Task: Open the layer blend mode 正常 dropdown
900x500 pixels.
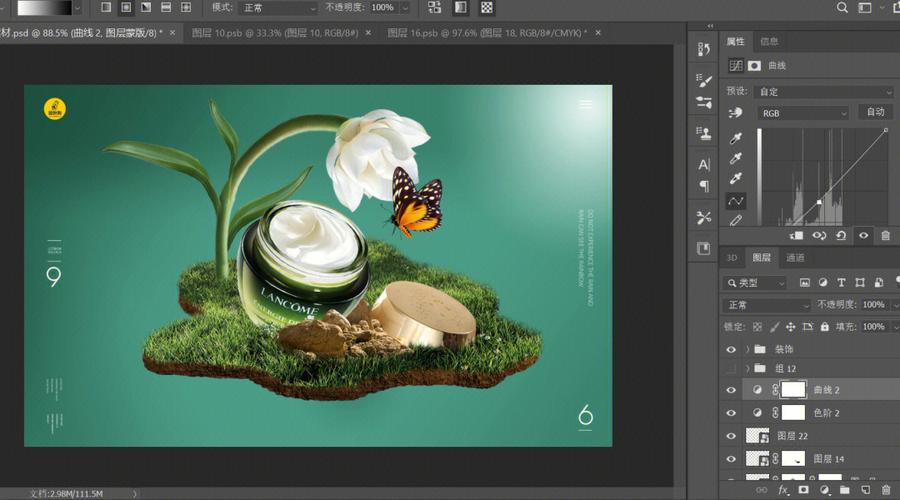Action: [x=766, y=305]
